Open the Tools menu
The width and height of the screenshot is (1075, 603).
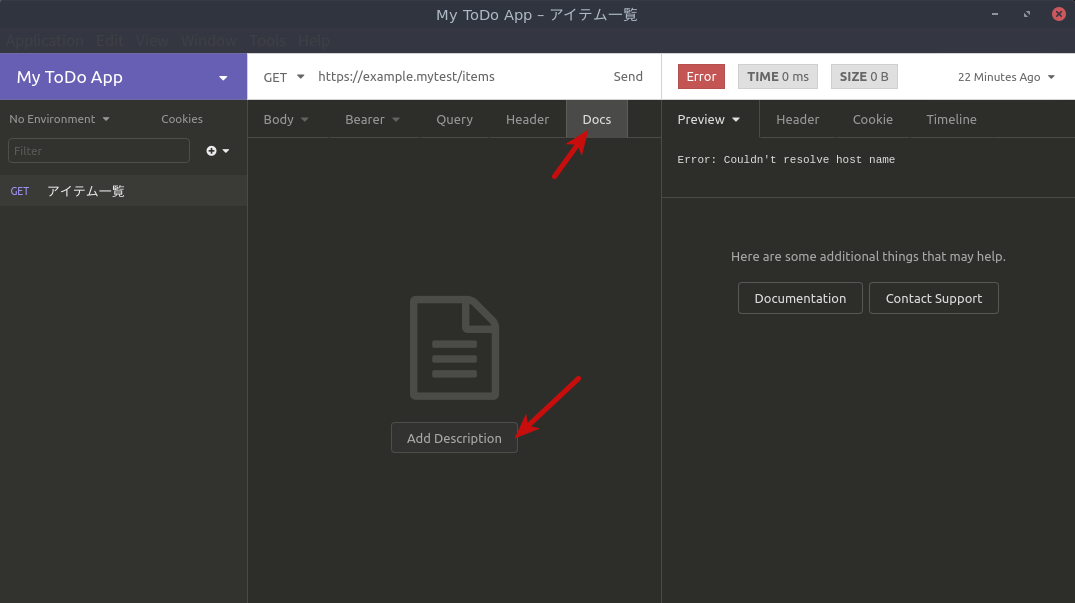[x=266, y=41]
